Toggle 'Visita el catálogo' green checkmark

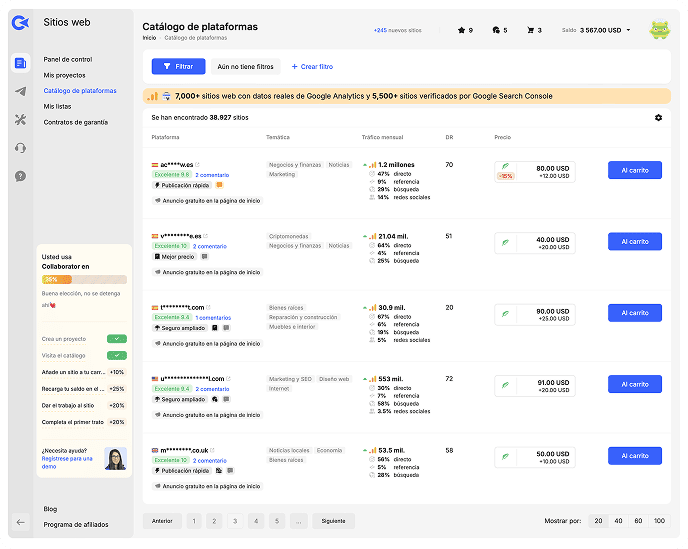pos(117,355)
